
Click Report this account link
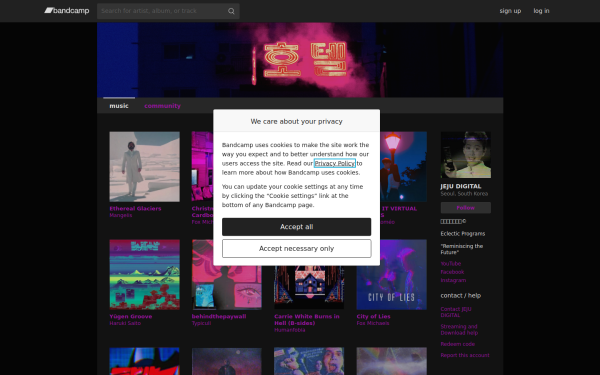click(x=465, y=355)
